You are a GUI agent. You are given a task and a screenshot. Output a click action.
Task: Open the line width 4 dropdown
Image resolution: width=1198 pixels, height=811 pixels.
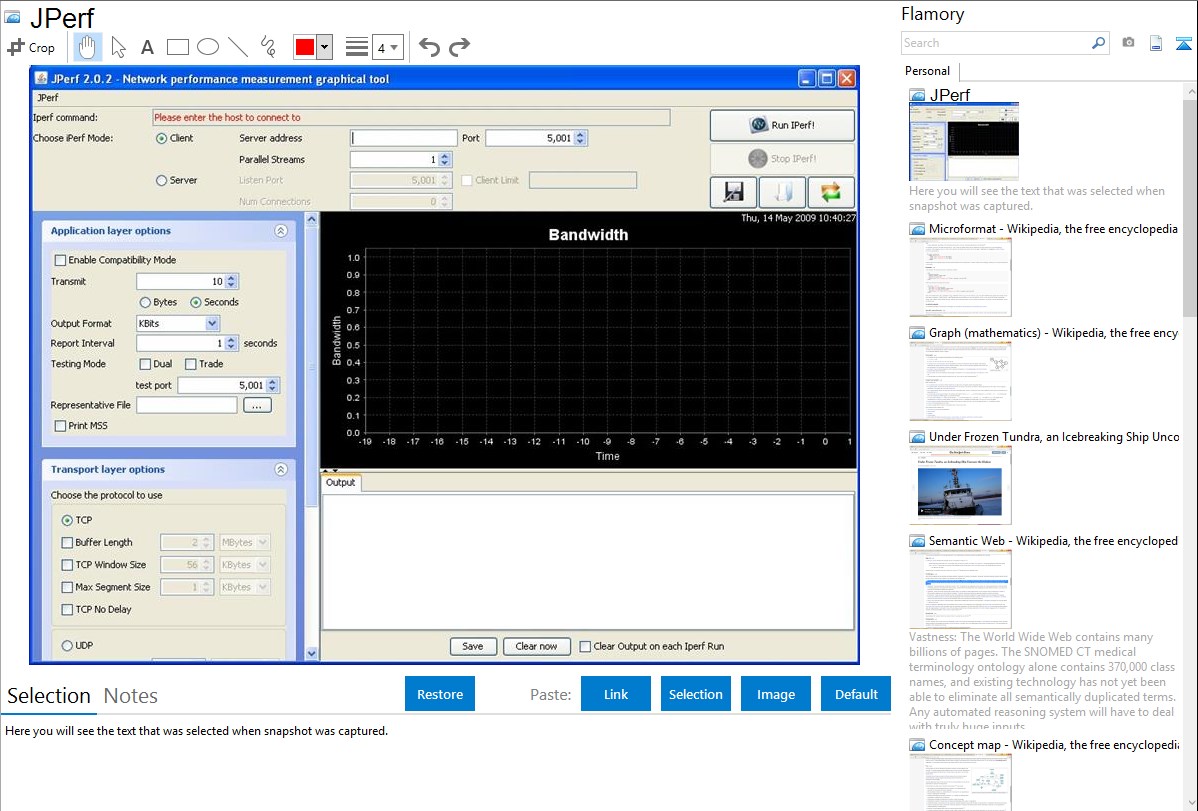(x=387, y=47)
